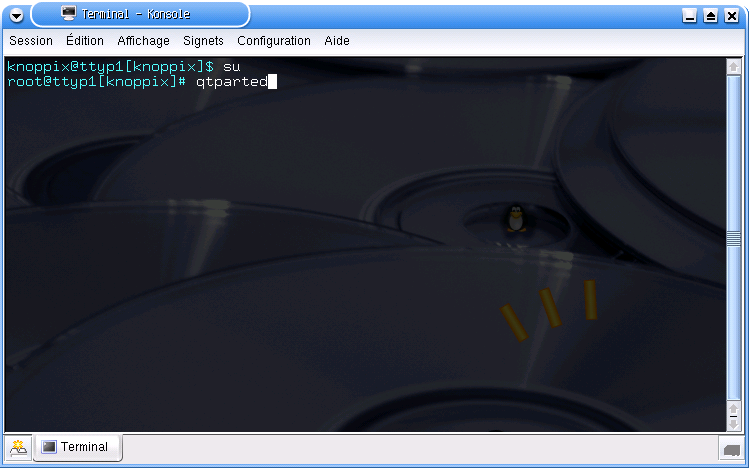
Task: Minimize the Konsole window
Action: pos(689,16)
